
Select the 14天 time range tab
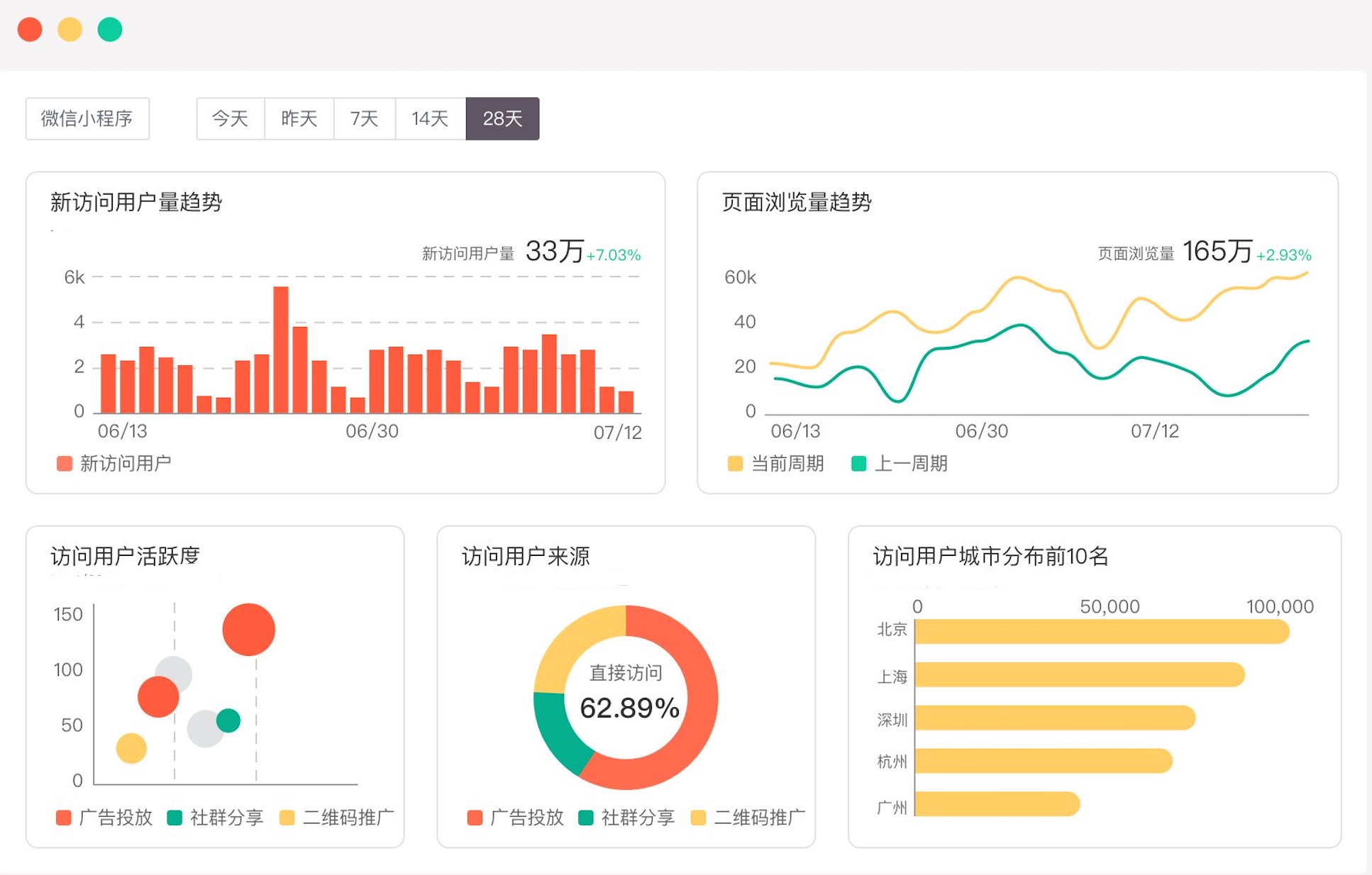(x=430, y=118)
